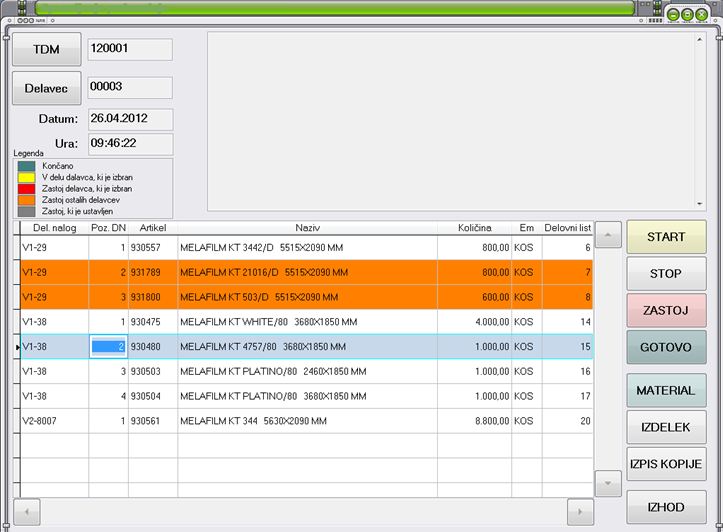Click the table scroll left arrow button
Image resolution: width=723 pixels, height=532 pixels.
pyautogui.click(x=27, y=512)
